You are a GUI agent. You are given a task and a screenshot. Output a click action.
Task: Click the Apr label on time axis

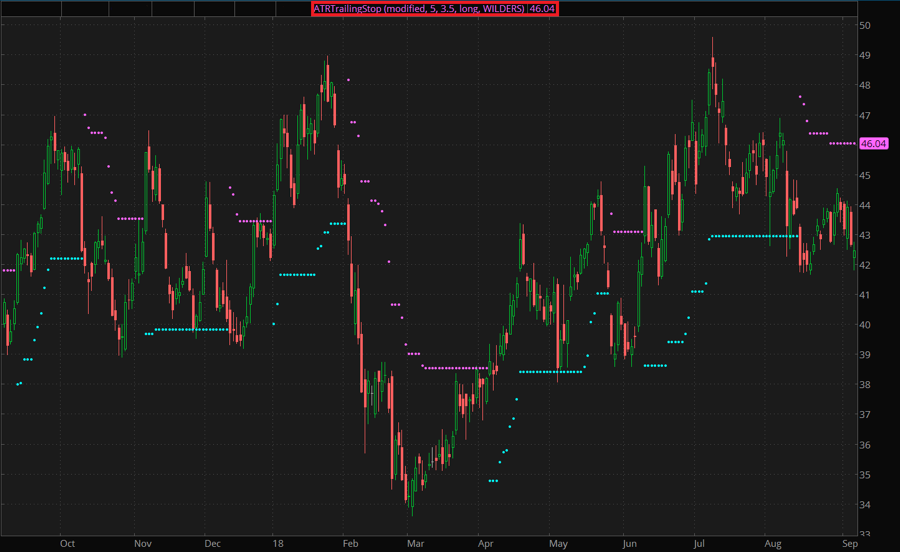(486, 543)
